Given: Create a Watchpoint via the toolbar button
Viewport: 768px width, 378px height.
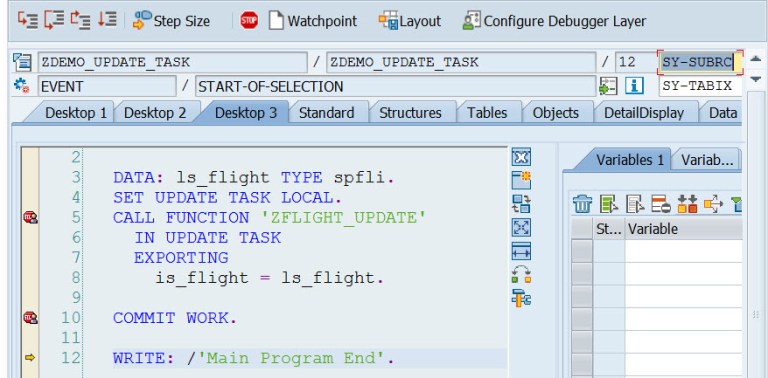Looking at the screenshot, I should pyautogui.click(x=313, y=21).
